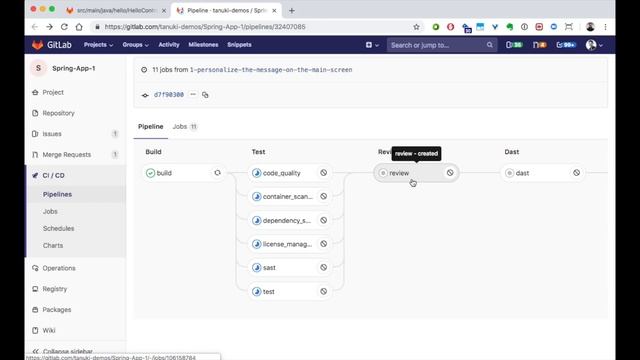
Task: Open Milestones in top navigation
Action: (203, 45)
